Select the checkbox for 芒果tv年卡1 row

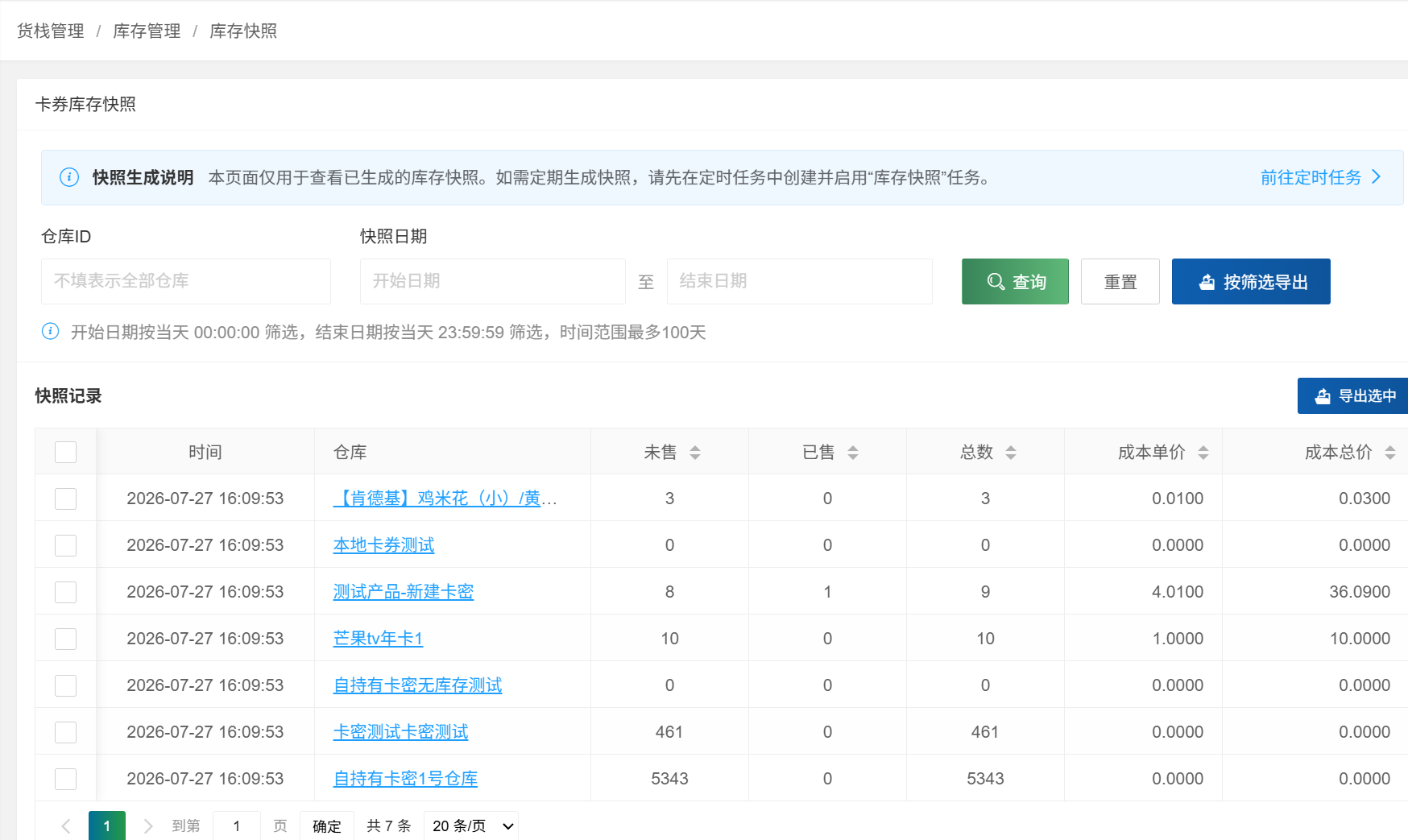pyautogui.click(x=65, y=639)
